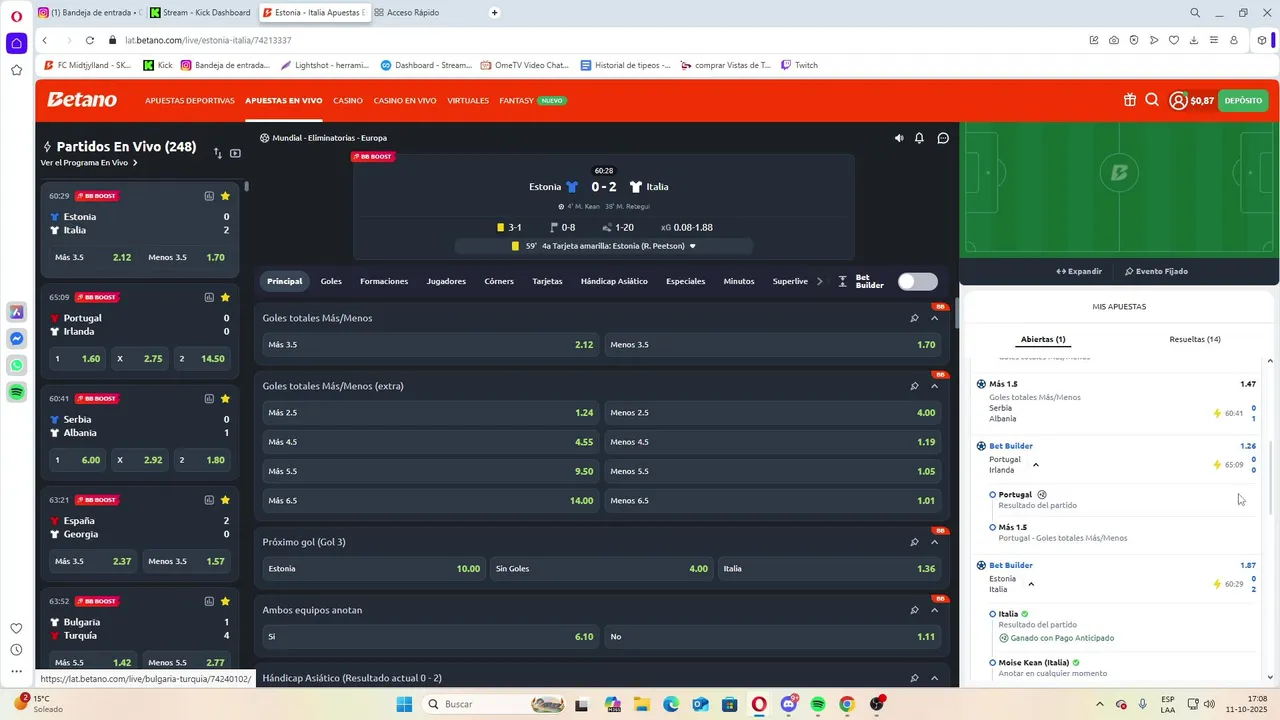Screen dimensions: 1280x720
Task: Open stats icon for Portugal-Irlanda card
Action: (x=209, y=297)
